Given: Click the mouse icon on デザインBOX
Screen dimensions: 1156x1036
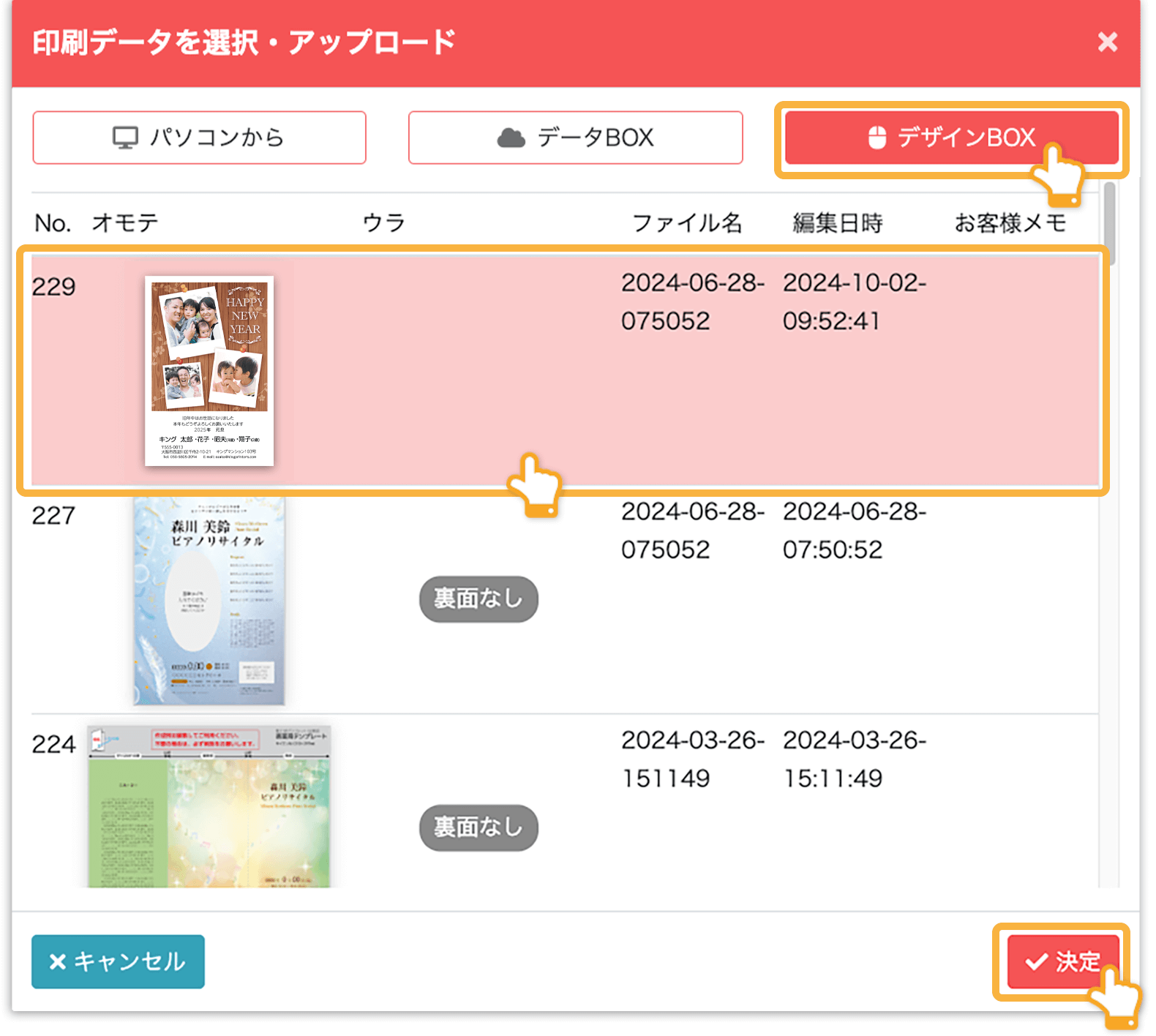Looking at the screenshot, I should pos(877,138).
